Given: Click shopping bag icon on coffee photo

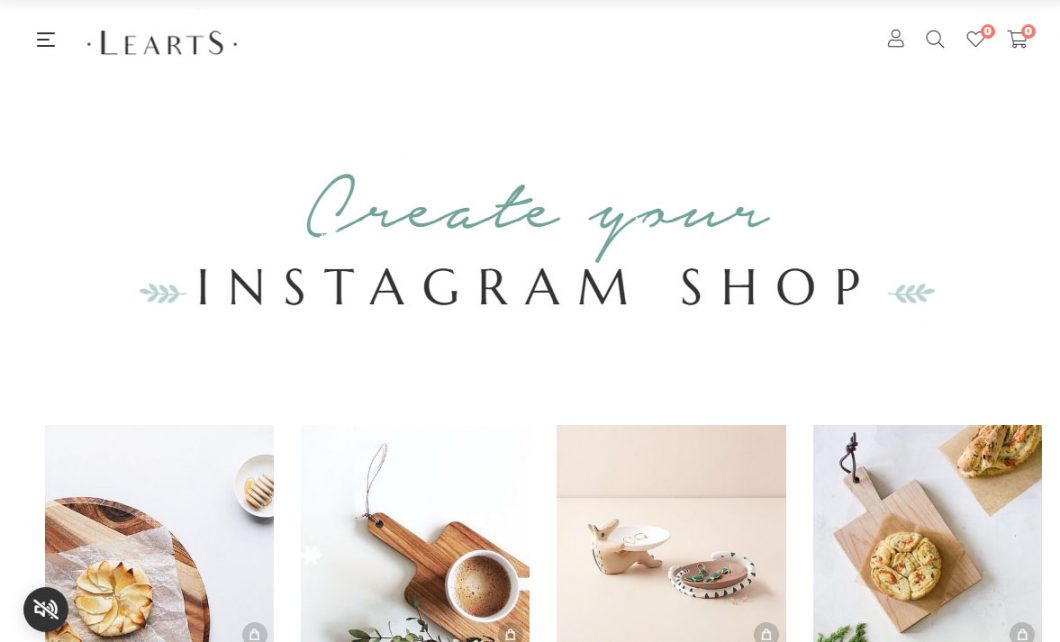Looking at the screenshot, I should coord(510,633).
